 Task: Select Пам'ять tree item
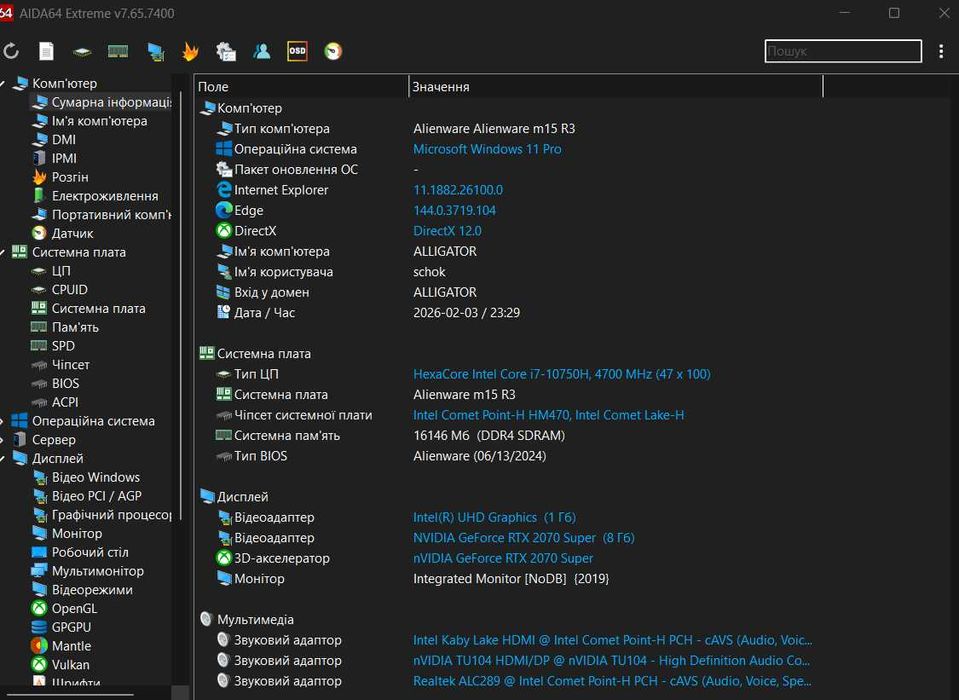[x=65, y=327]
